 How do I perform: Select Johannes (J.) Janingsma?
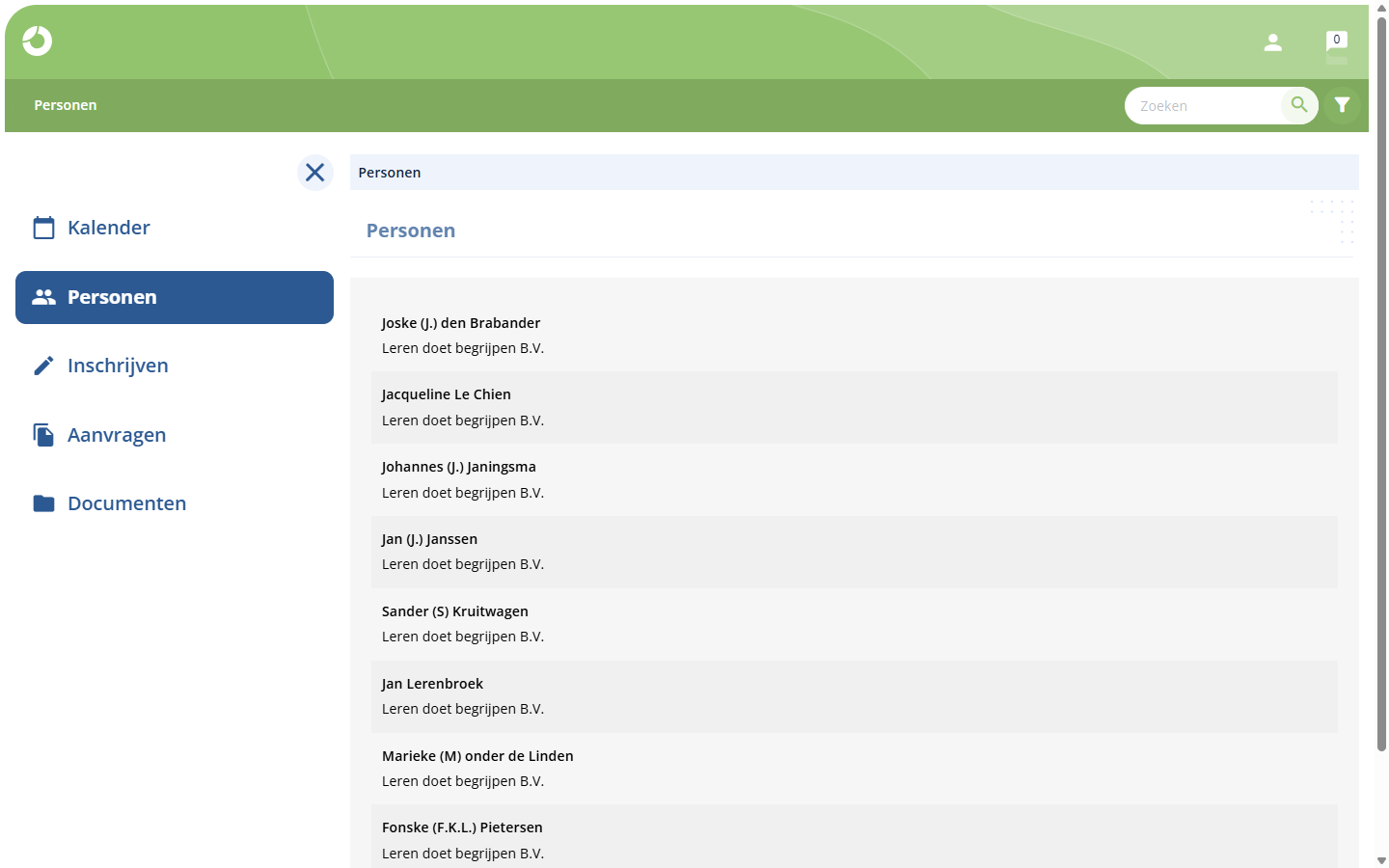tap(855, 480)
